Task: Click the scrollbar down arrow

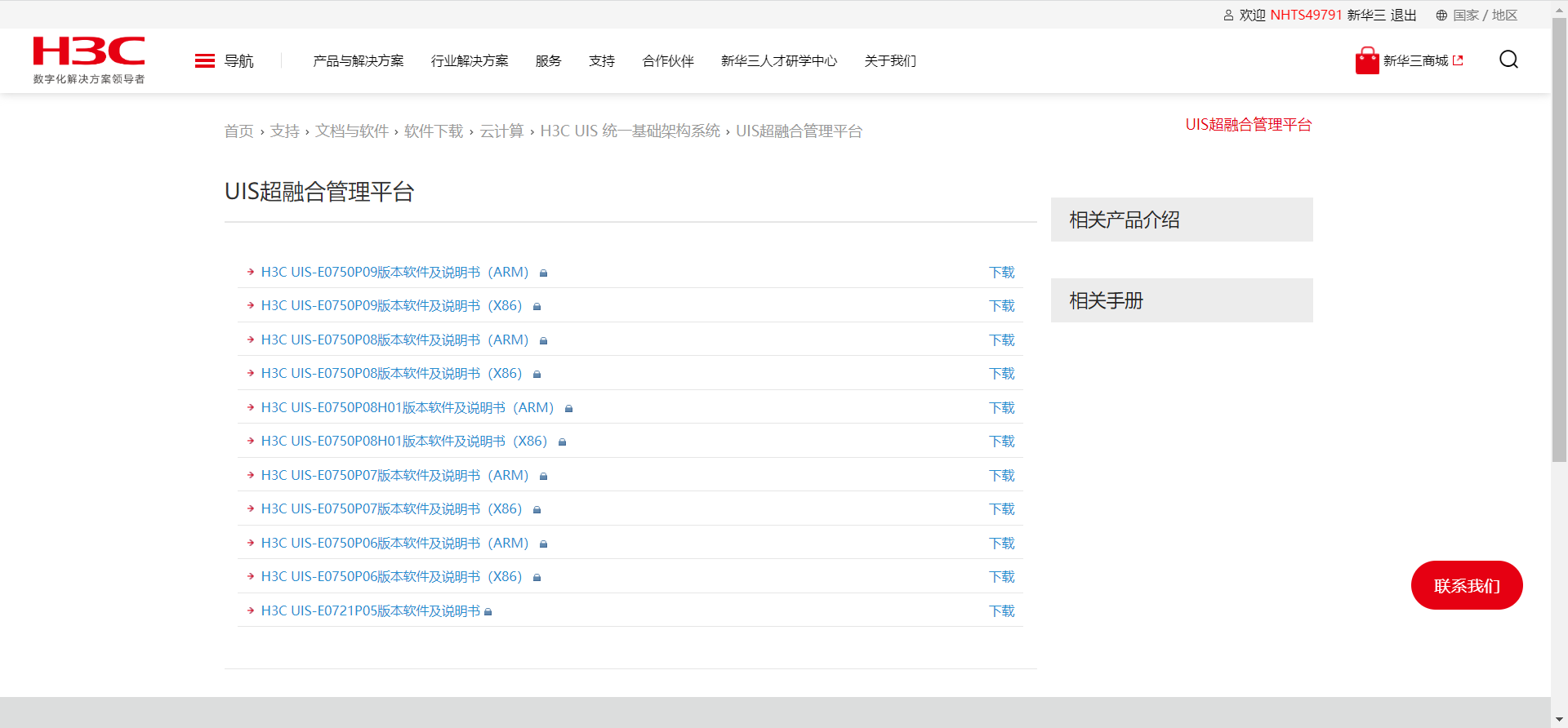Action: click(x=1559, y=720)
